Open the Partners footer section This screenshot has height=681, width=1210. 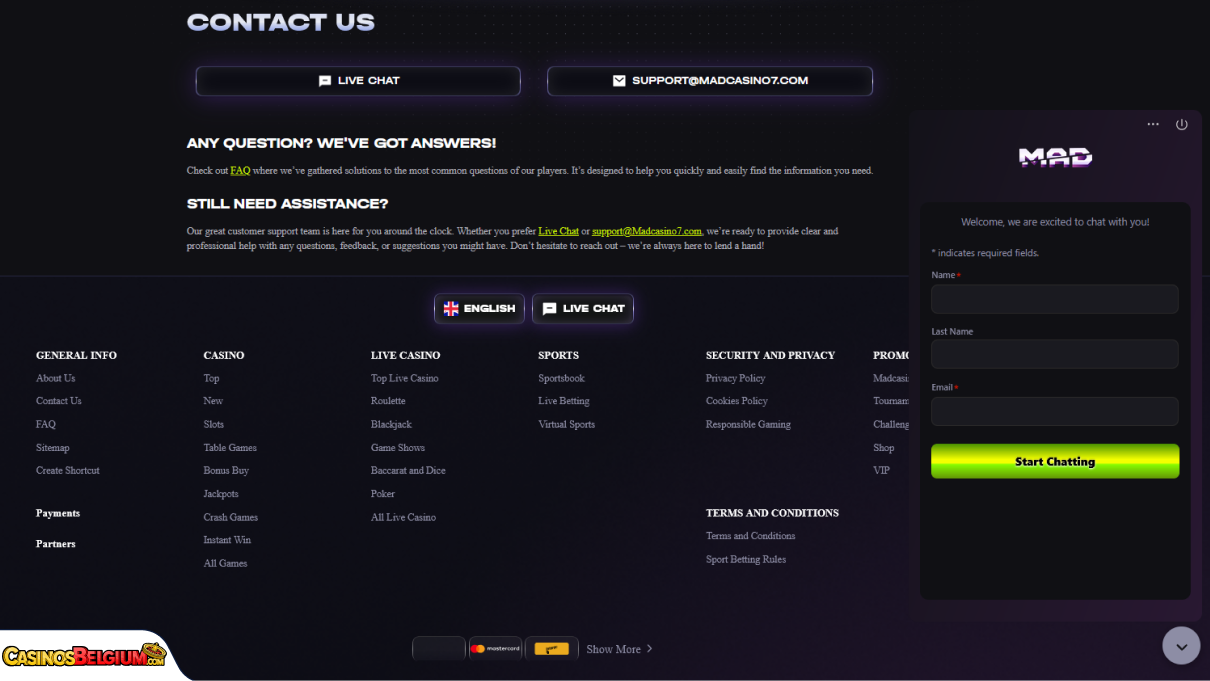(x=56, y=544)
